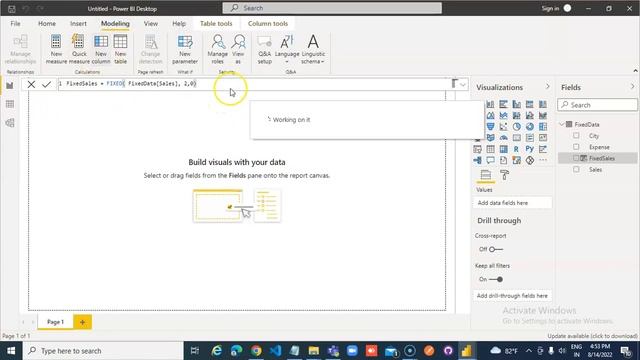Open Get more visuals ellipsis
The image size is (640, 360).
click(x=542, y=160)
